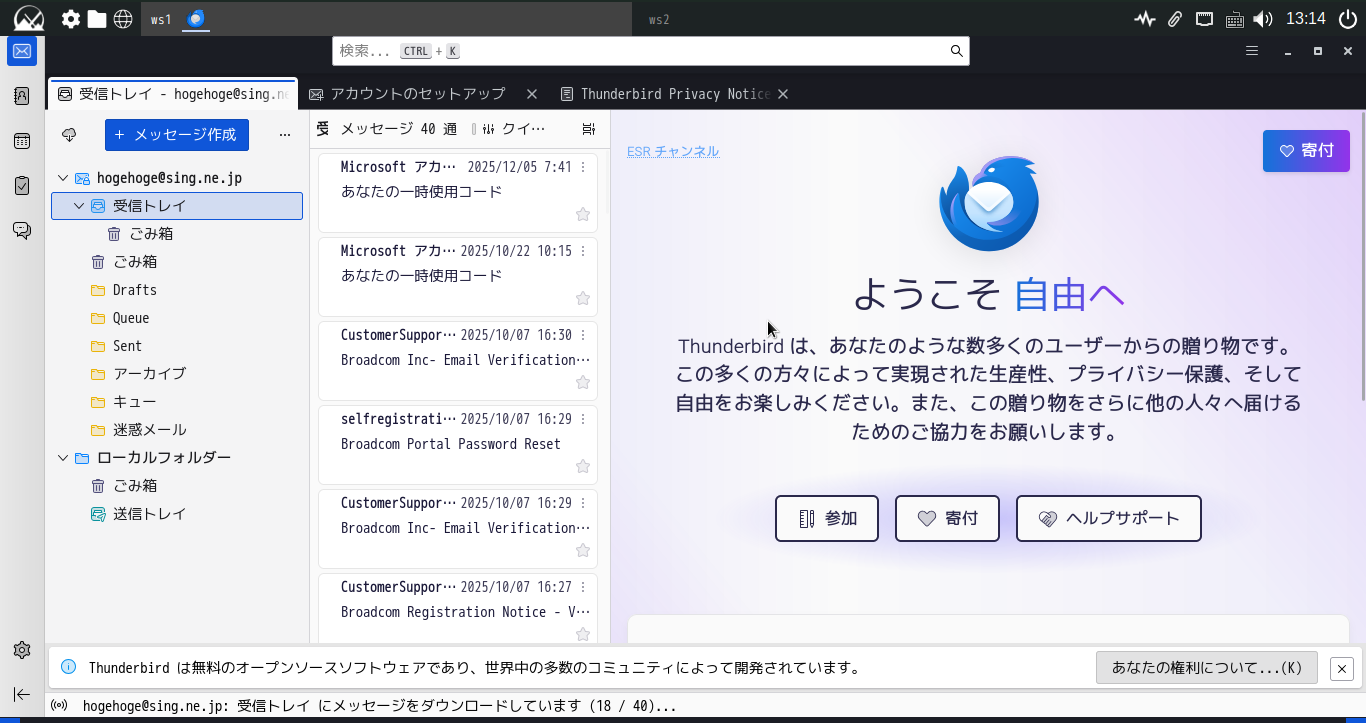Click the online status icon in the status bar
Image resolution: width=1366 pixels, height=723 pixels.
click(59, 706)
